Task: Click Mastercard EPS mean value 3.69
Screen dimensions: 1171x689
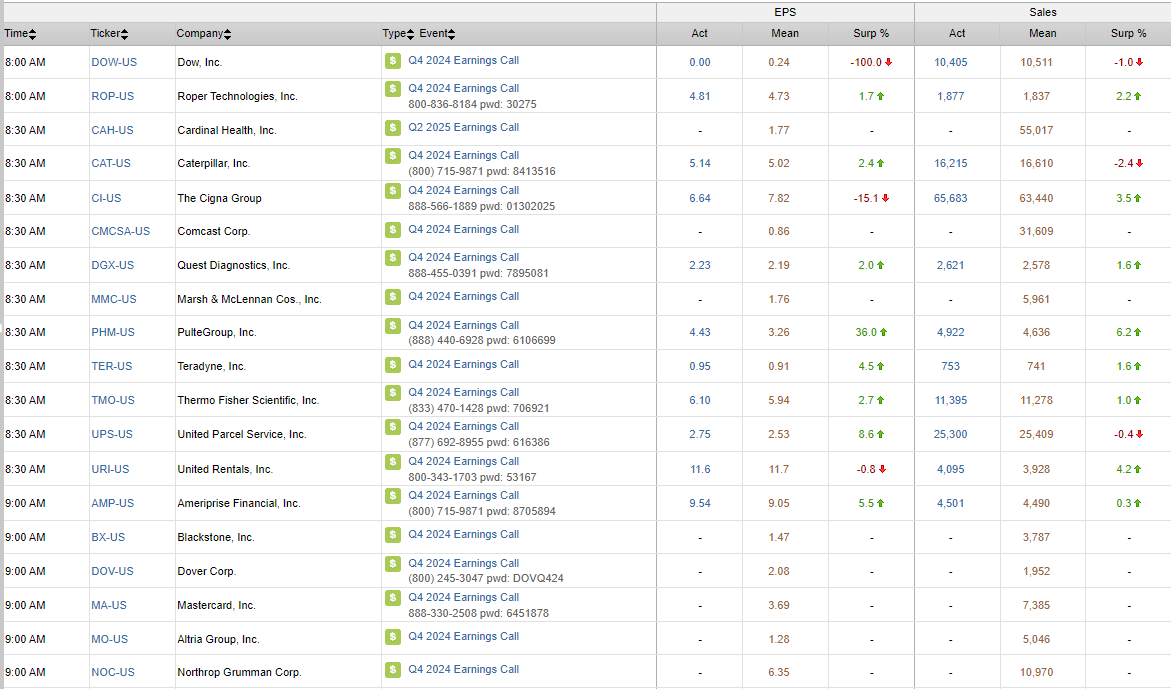Action: (779, 605)
